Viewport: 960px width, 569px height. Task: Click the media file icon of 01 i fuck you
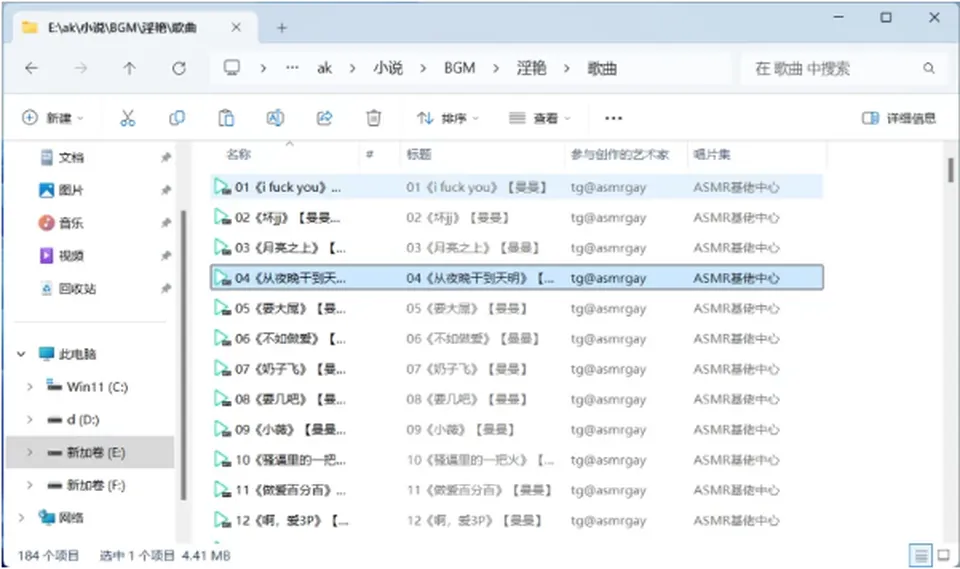[x=222, y=186]
